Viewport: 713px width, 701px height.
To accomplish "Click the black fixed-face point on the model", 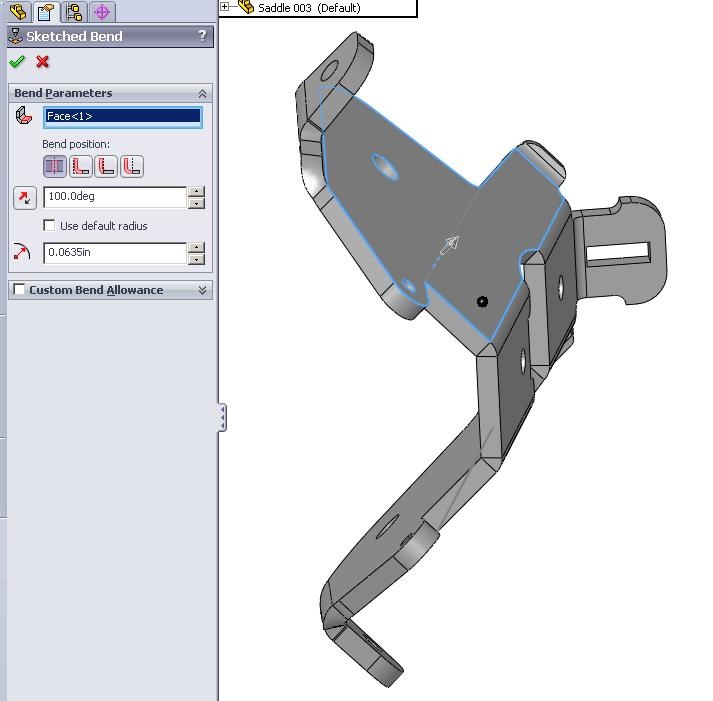I will click(x=482, y=301).
